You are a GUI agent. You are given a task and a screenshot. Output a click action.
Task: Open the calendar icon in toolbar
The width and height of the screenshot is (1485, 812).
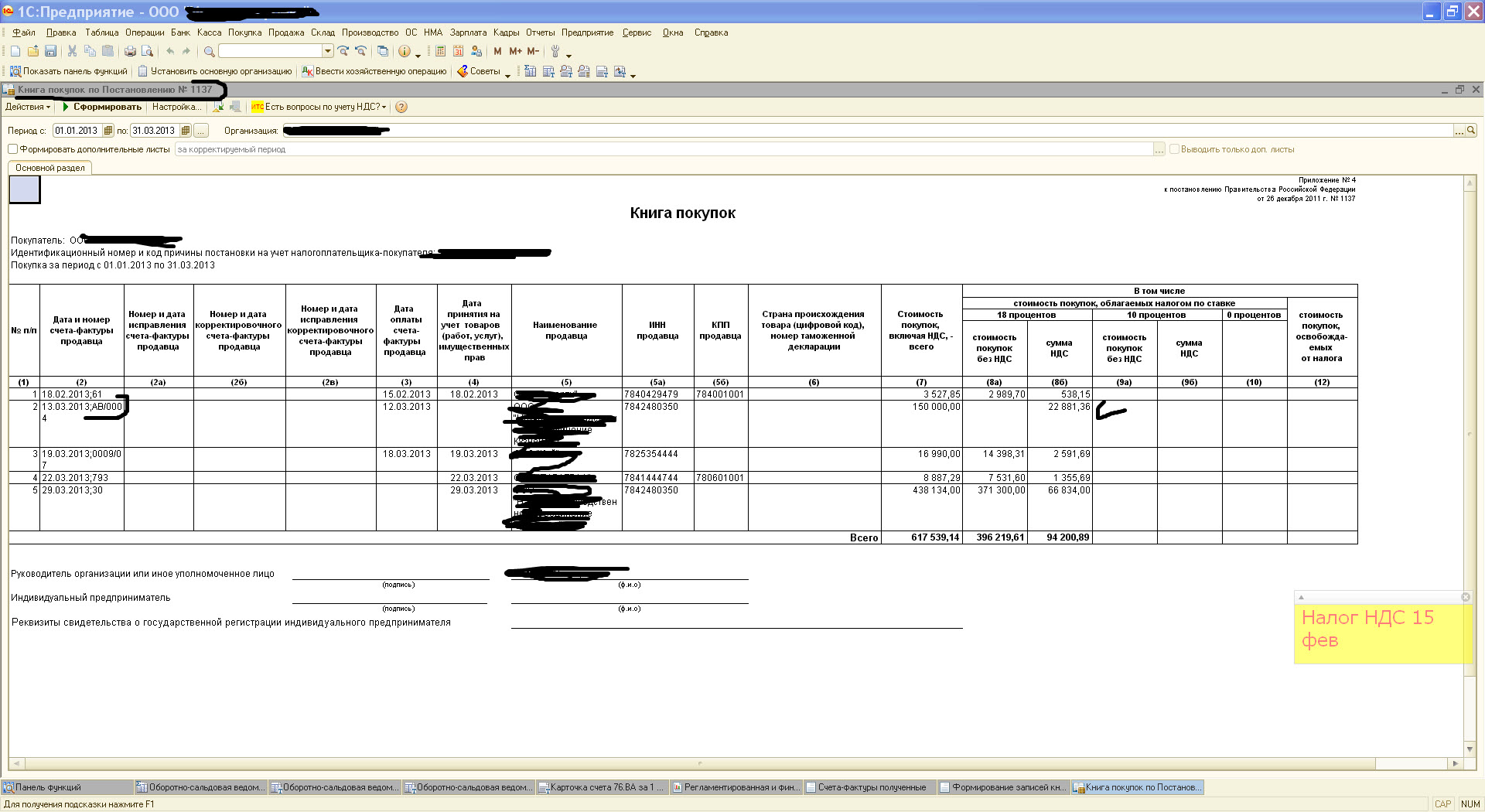(x=458, y=51)
